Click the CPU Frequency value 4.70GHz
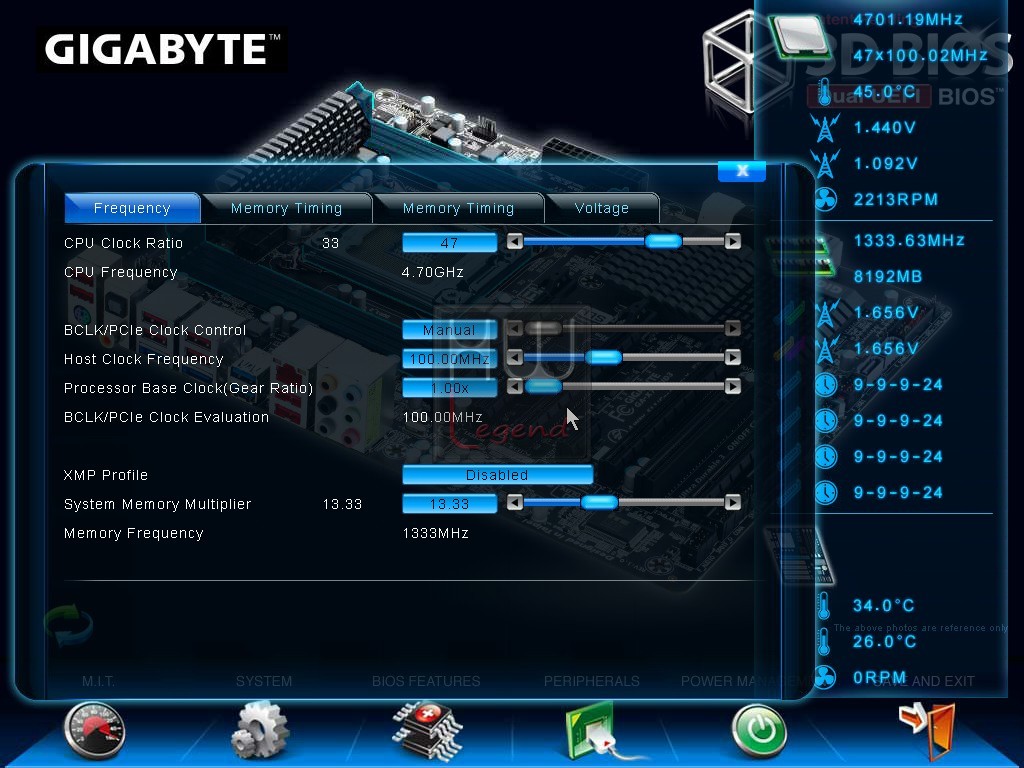This screenshot has width=1024, height=768. pos(433,272)
